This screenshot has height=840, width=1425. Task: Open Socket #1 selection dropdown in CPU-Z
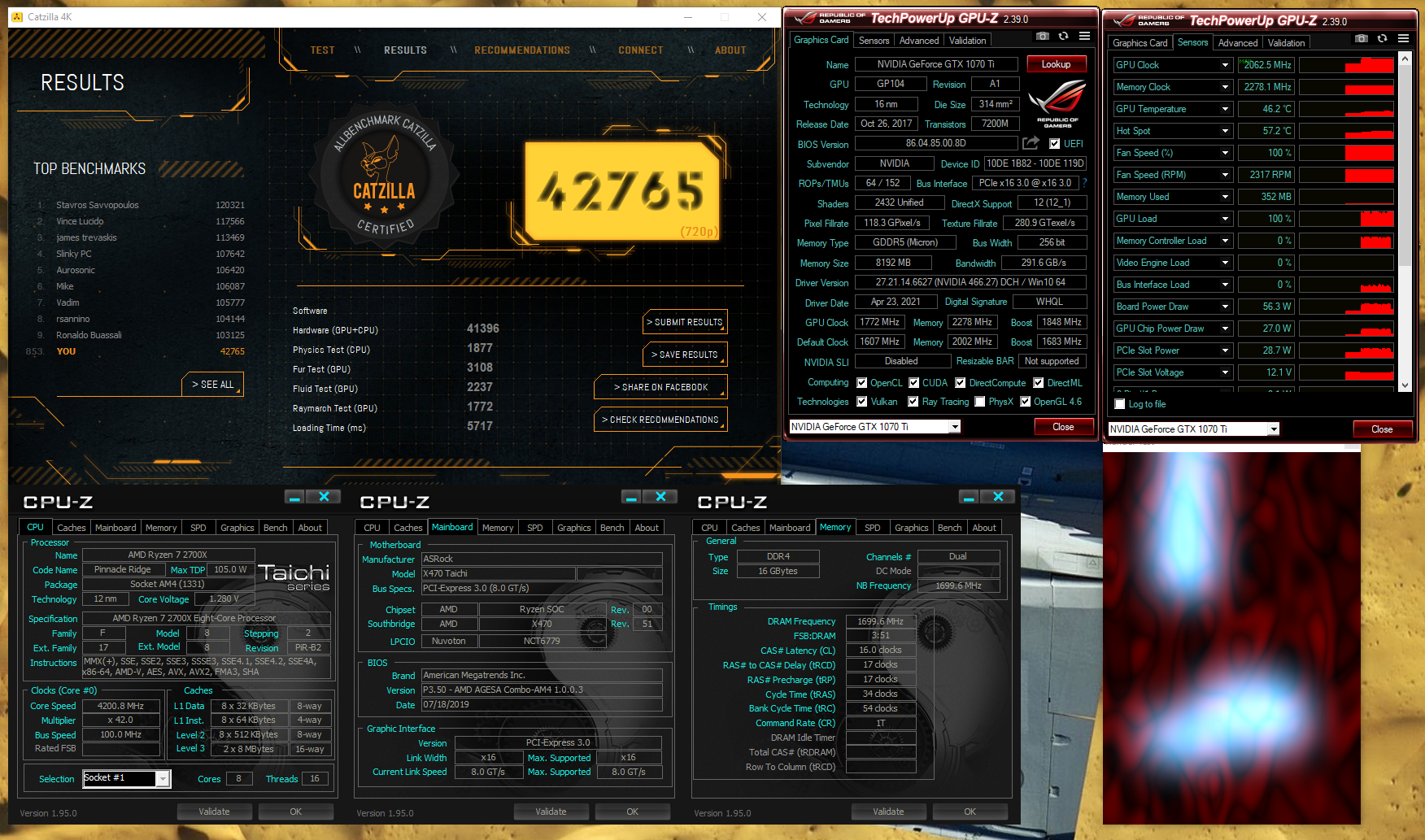click(x=163, y=779)
